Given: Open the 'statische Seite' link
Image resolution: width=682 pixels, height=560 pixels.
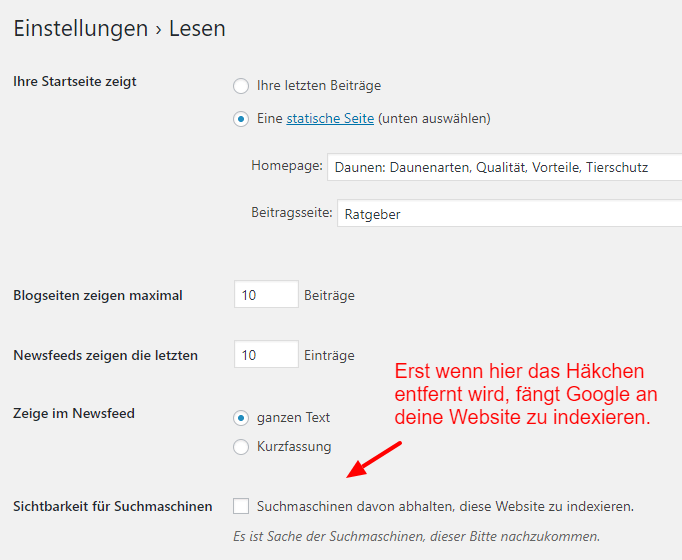Looking at the screenshot, I should coord(330,118).
